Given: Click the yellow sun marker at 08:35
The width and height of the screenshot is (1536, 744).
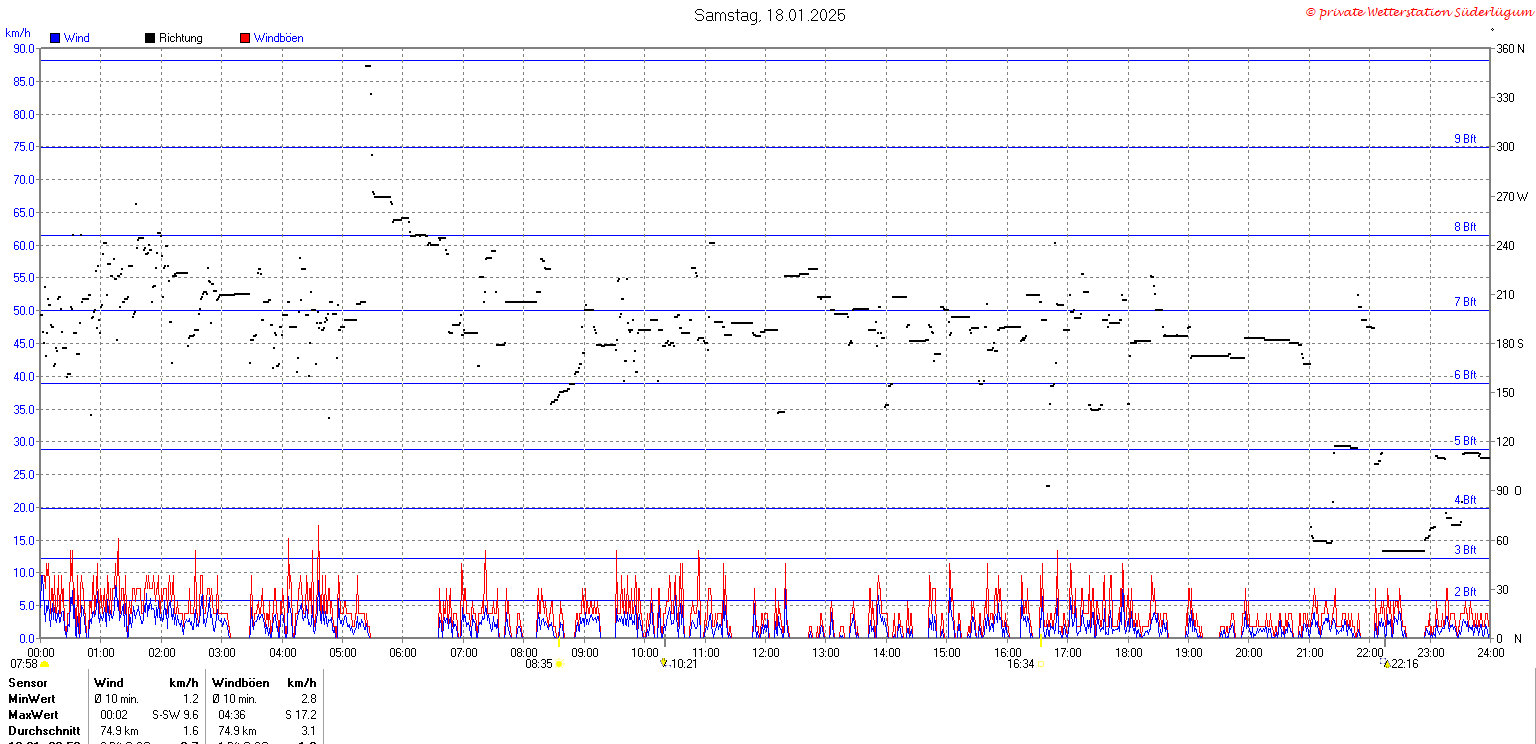Looking at the screenshot, I should point(559,664).
